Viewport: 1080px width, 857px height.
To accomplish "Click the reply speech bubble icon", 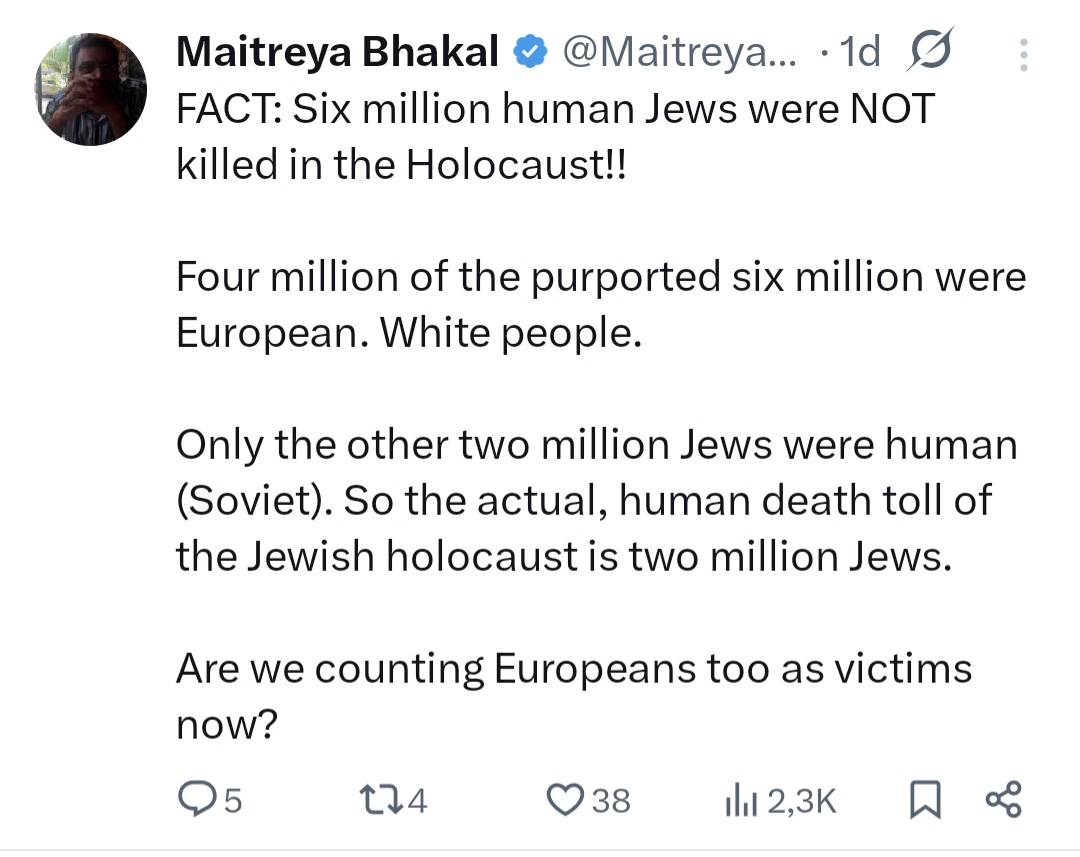I will coord(197,799).
